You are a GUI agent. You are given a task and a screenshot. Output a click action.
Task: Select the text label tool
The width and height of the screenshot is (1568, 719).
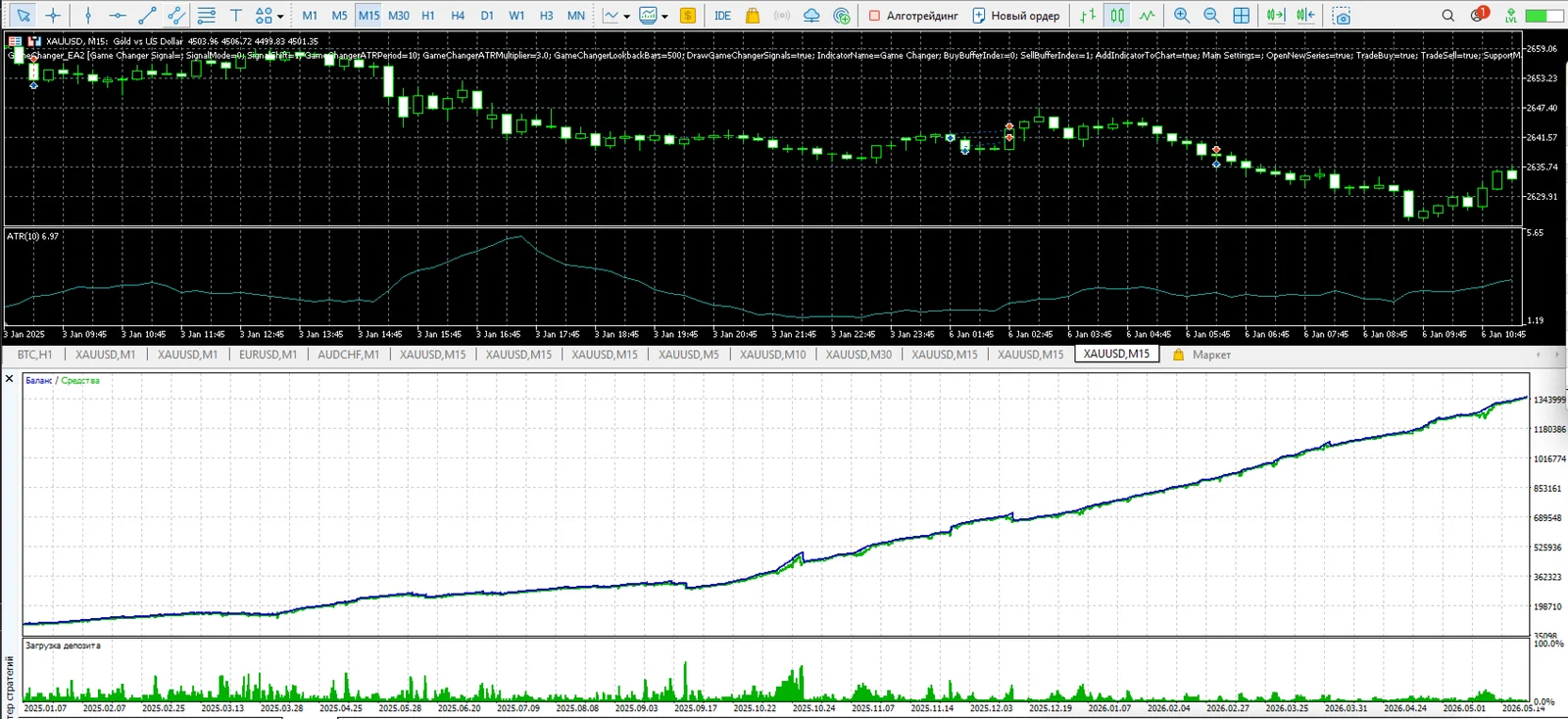[x=236, y=16]
